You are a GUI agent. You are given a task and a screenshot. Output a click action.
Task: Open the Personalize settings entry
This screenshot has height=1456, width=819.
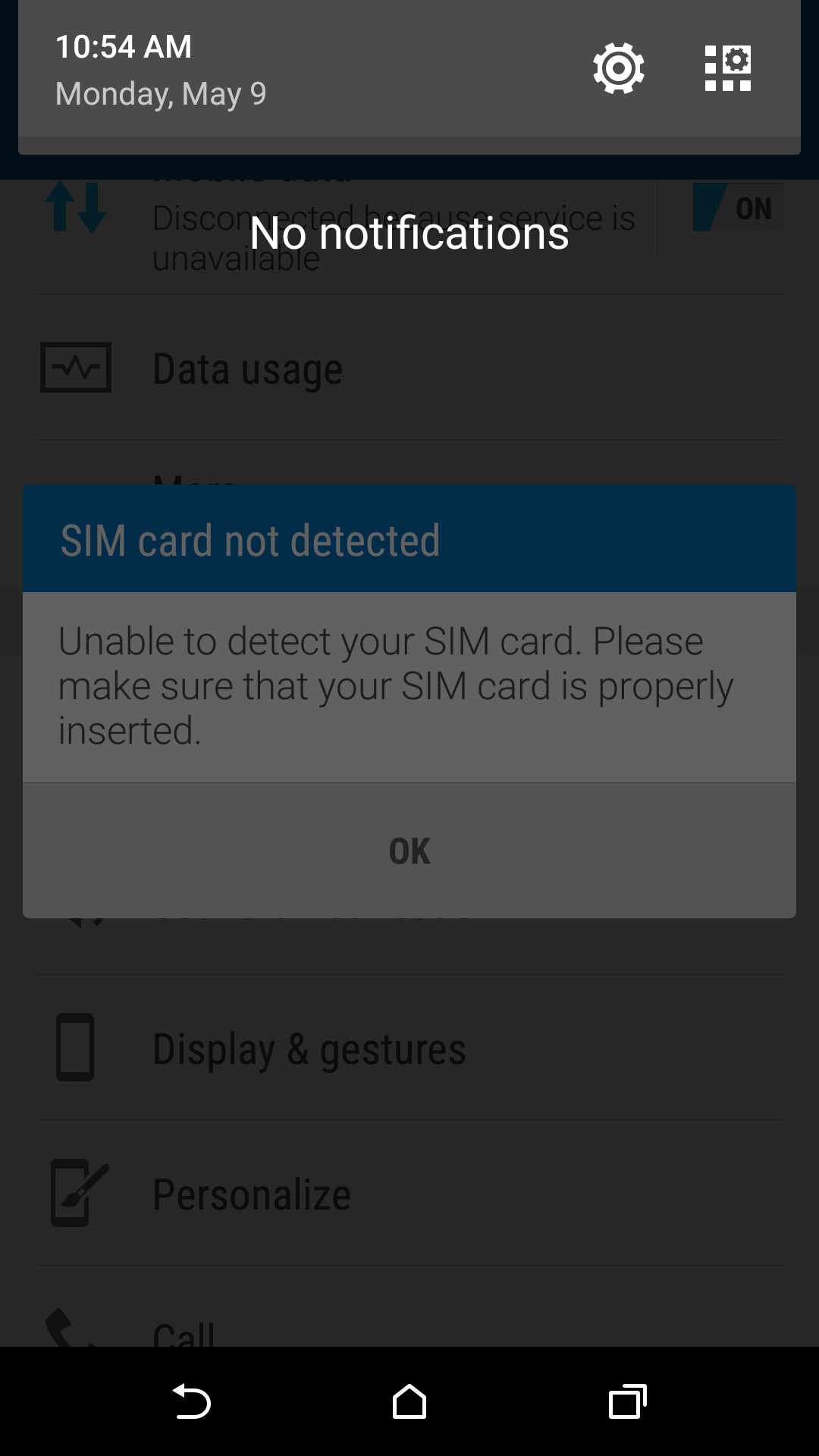coord(409,1193)
